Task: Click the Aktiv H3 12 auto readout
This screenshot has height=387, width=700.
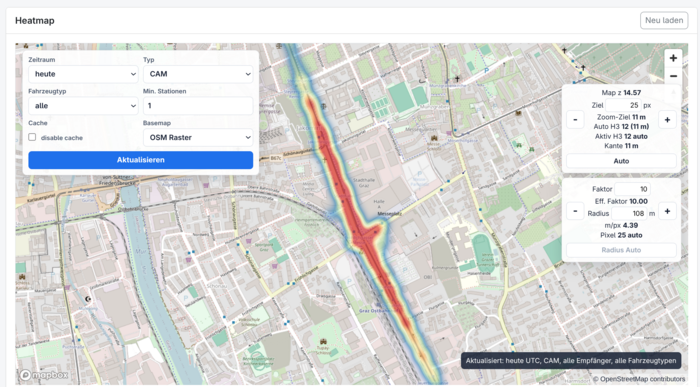Action: pyautogui.click(x=621, y=137)
